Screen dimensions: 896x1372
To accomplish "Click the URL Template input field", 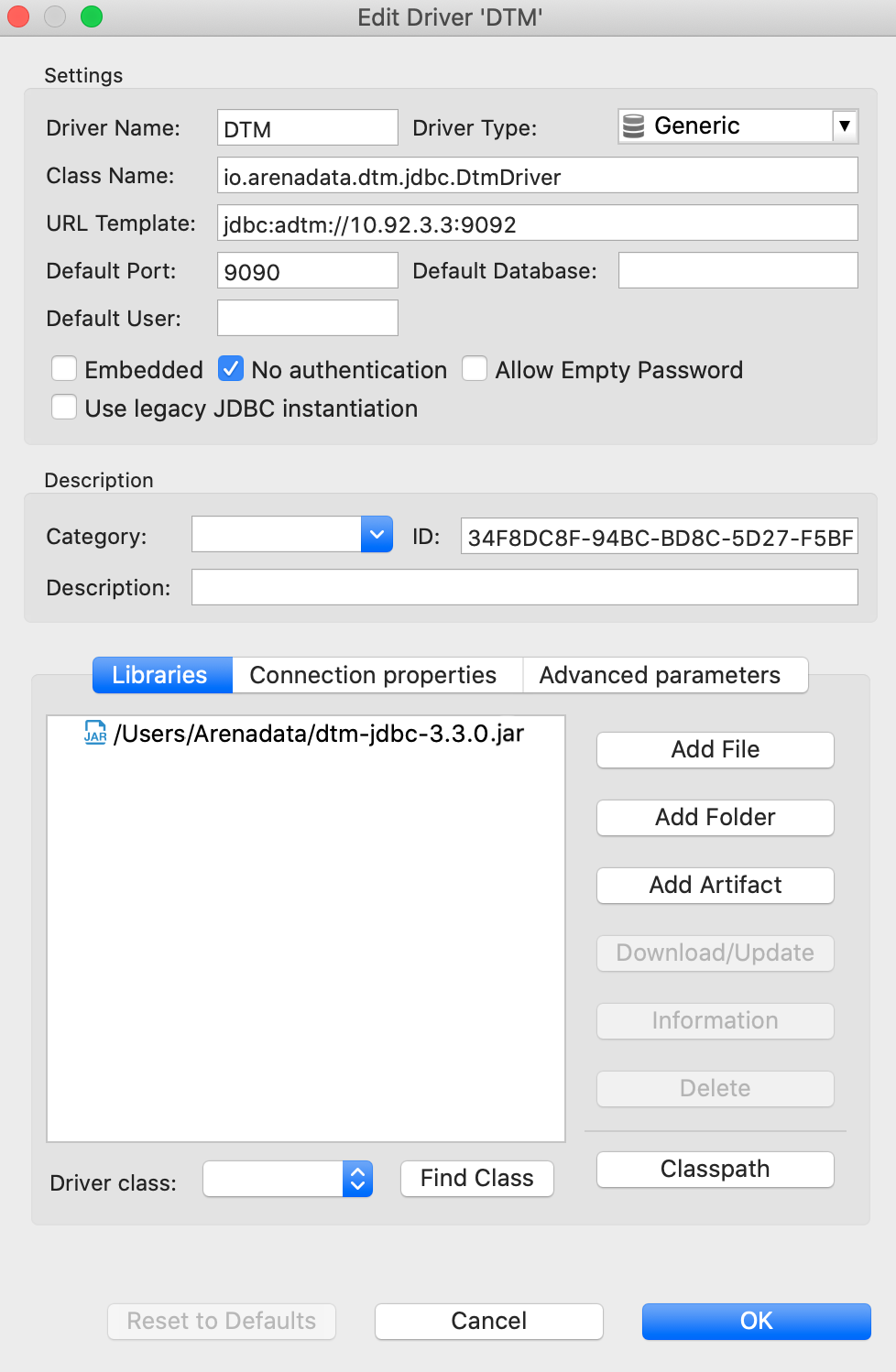I will 537,223.
